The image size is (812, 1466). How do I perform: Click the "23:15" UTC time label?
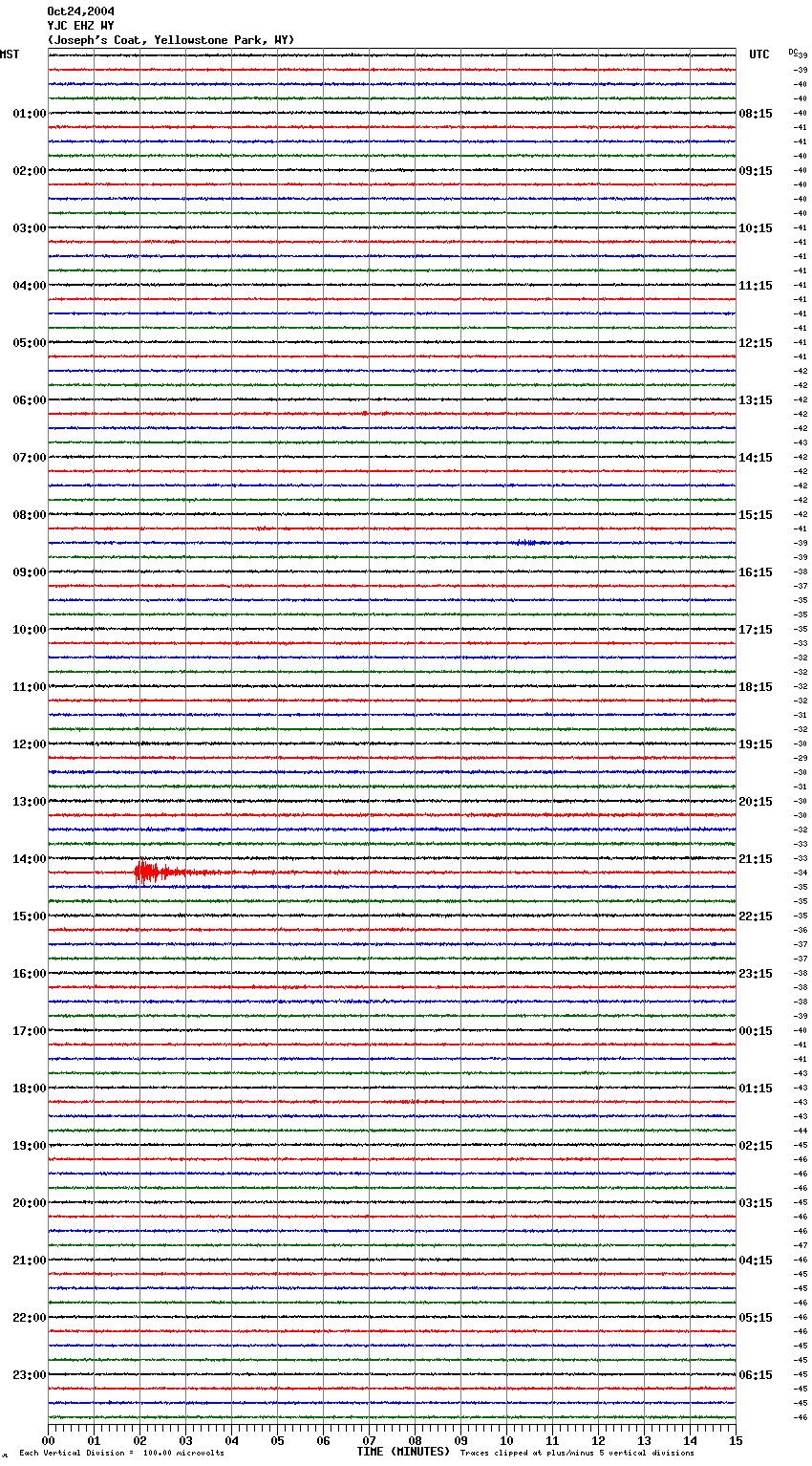click(x=756, y=974)
